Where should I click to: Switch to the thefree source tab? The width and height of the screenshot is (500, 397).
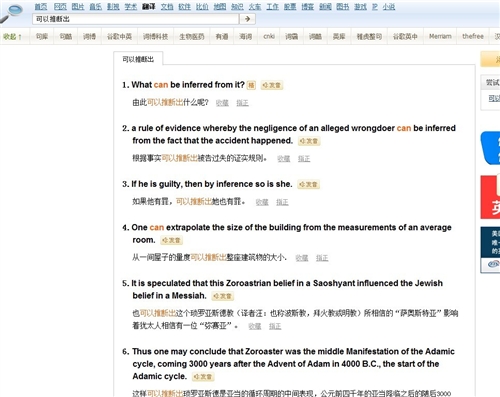(x=473, y=37)
